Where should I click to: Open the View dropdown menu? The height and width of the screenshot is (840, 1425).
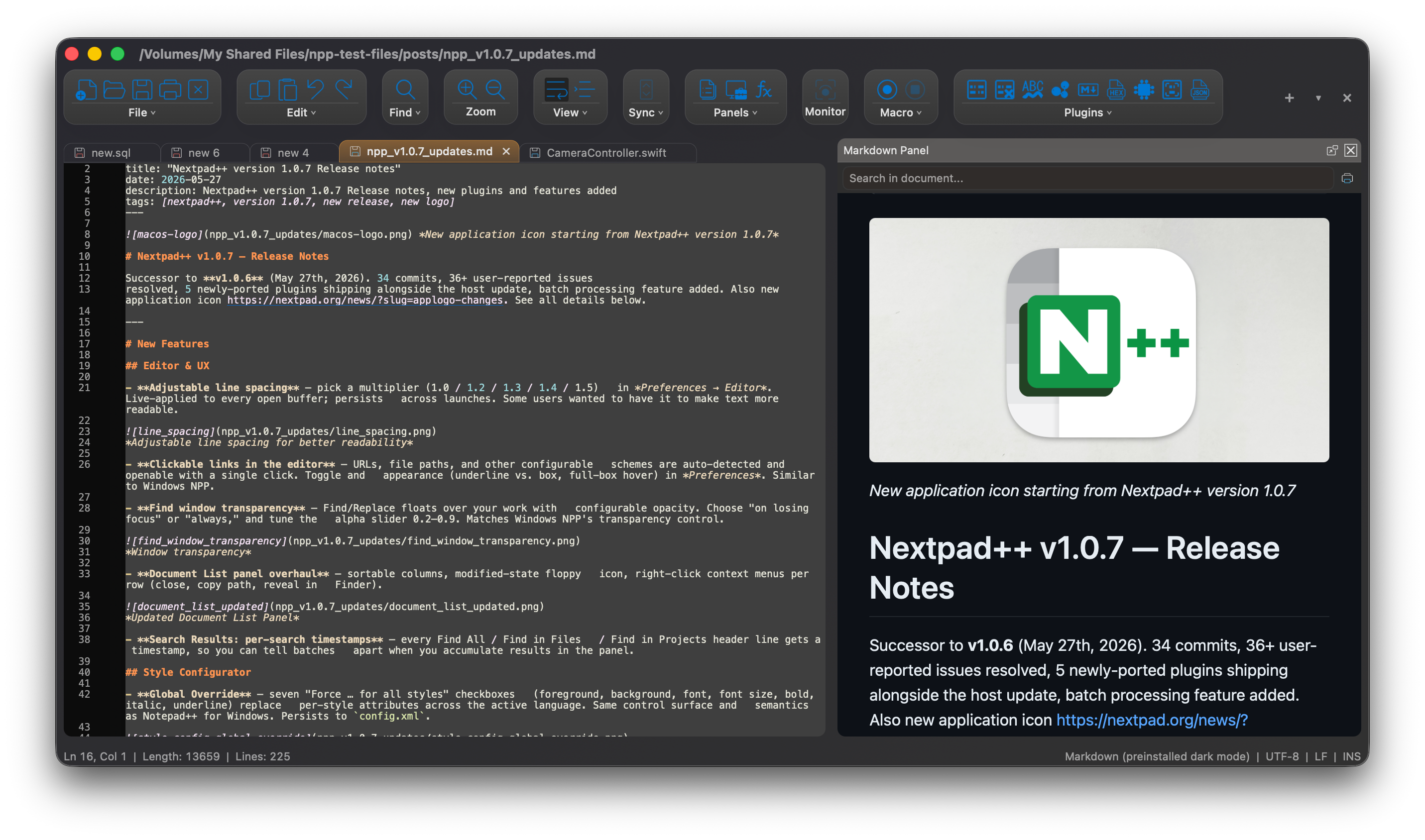point(570,112)
